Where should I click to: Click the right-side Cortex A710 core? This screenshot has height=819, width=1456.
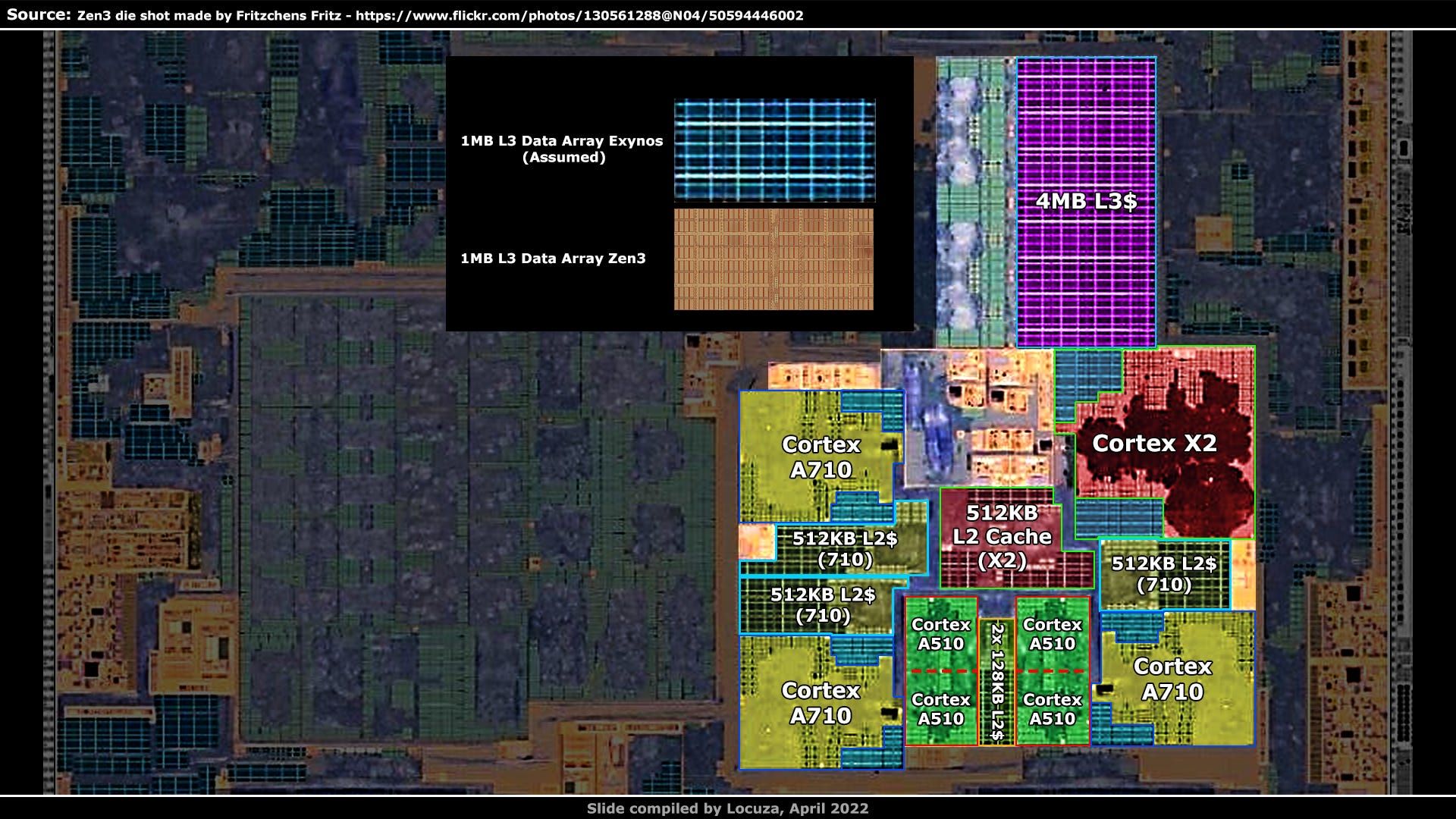[x=1172, y=679]
